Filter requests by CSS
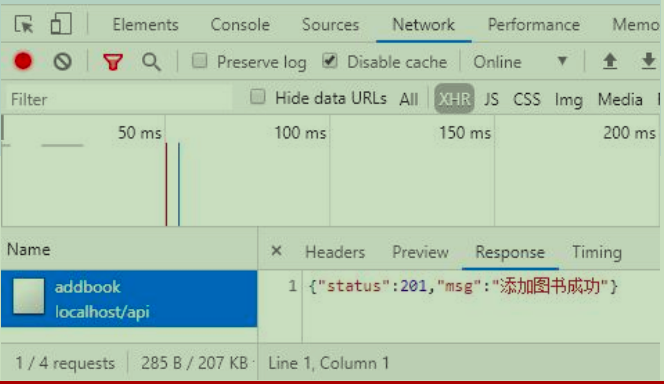This screenshot has height=384, width=664. tap(527, 99)
